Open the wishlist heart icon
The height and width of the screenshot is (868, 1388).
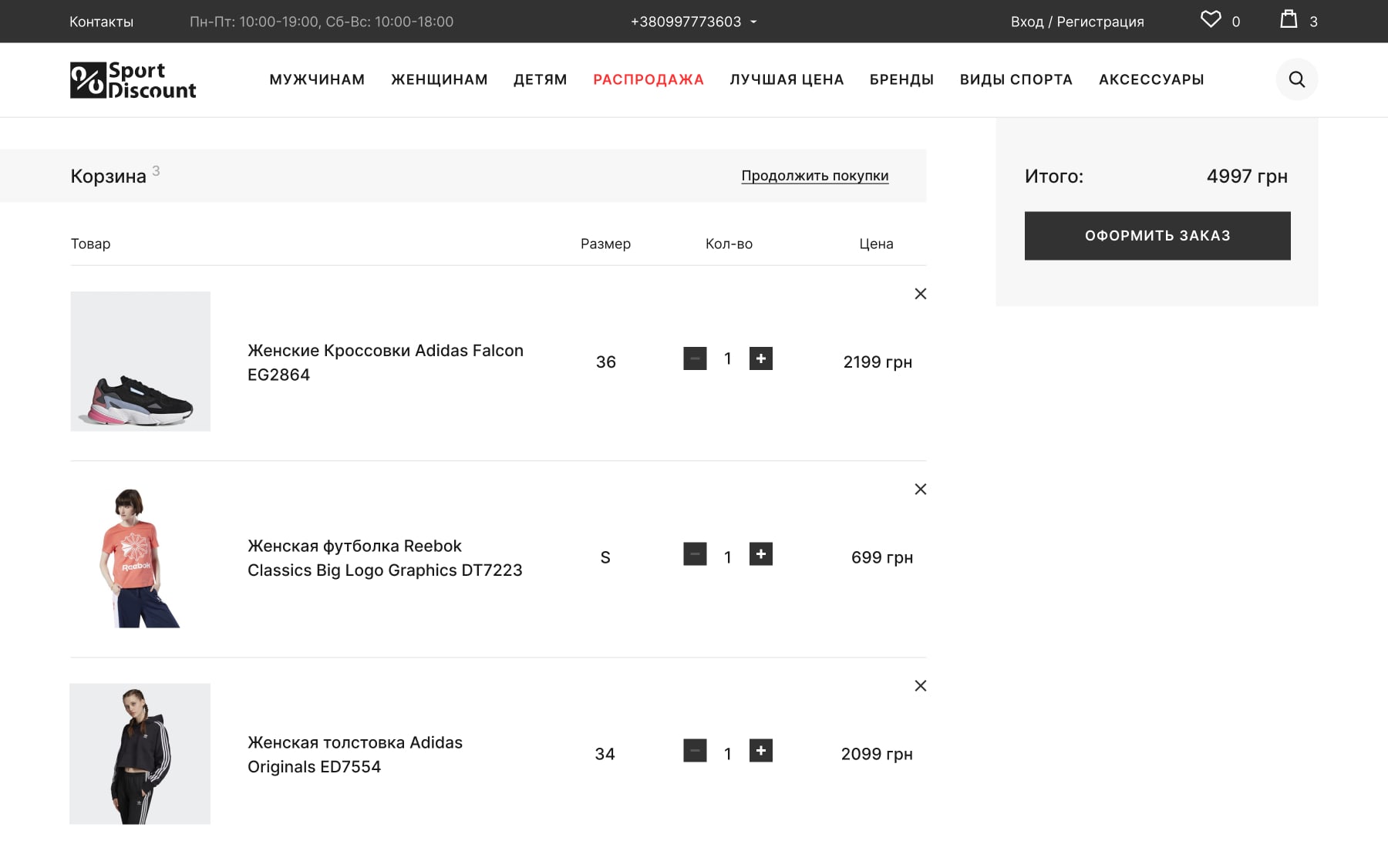point(1211,19)
